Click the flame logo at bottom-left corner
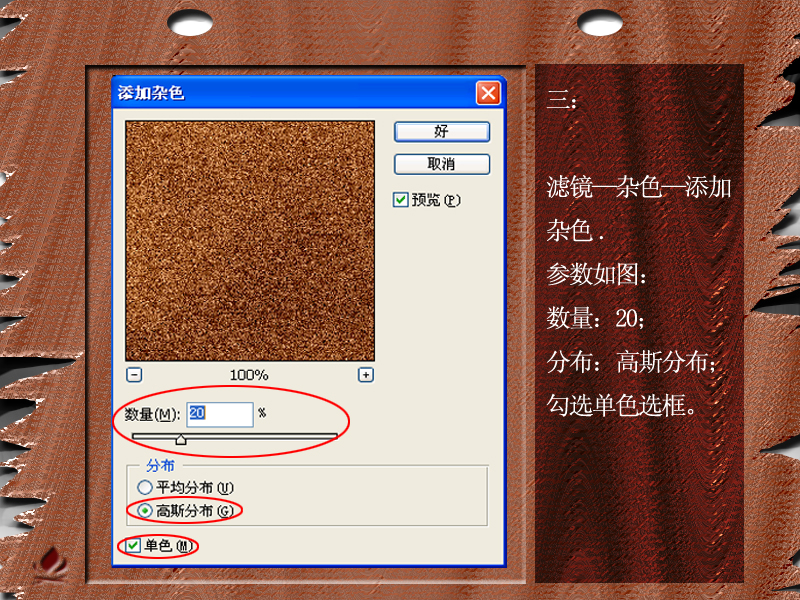Image resolution: width=800 pixels, height=600 pixels. pyautogui.click(x=51, y=564)
